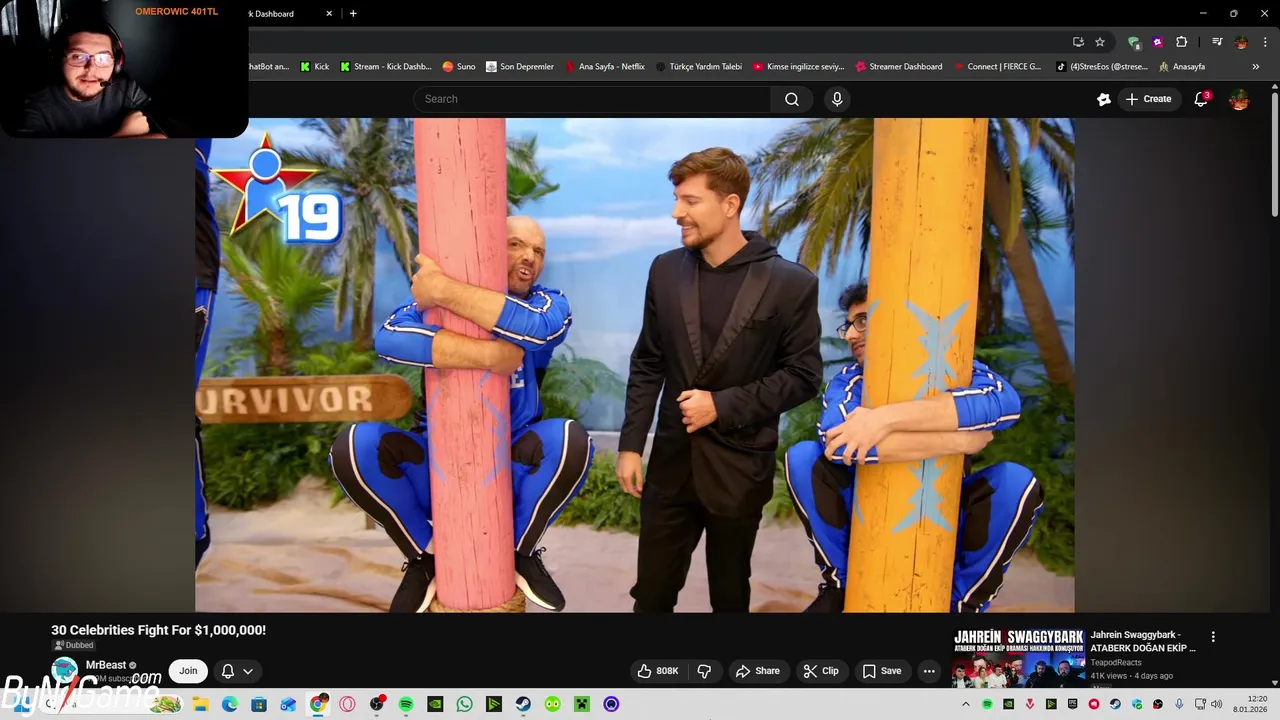Viewport: 1280px width, 720px height.
Task: Open Microsoft Store from the taskbar
Action: point(259,704)
